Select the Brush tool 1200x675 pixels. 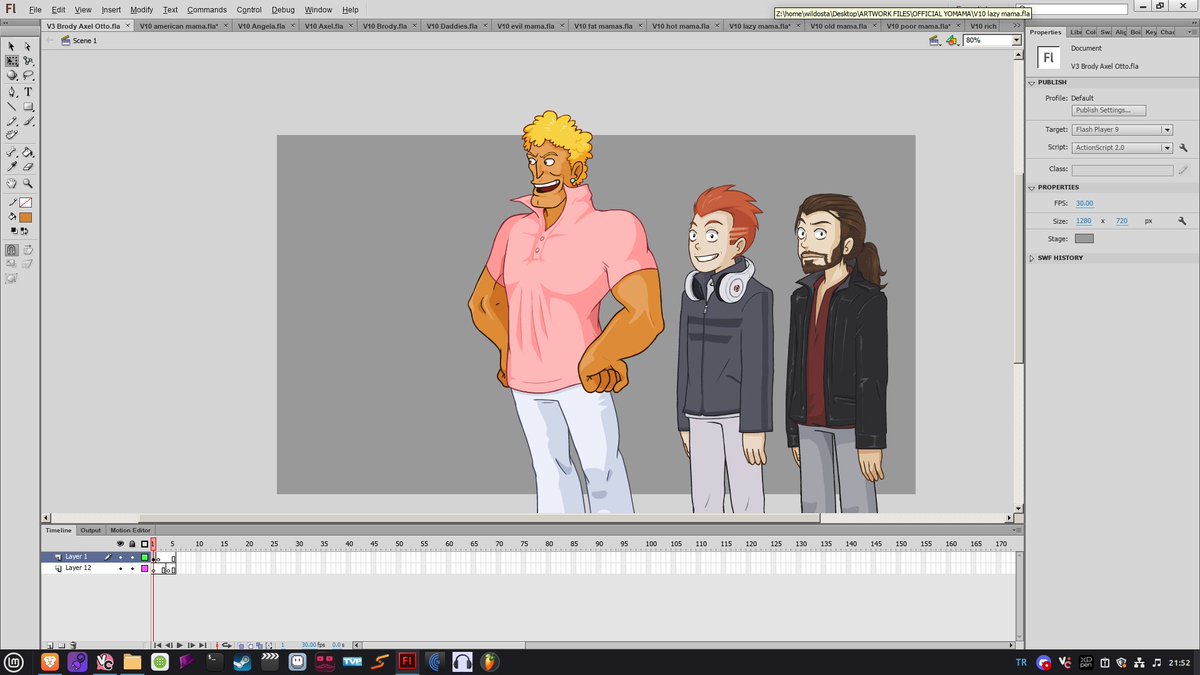(x=28, y=121)
